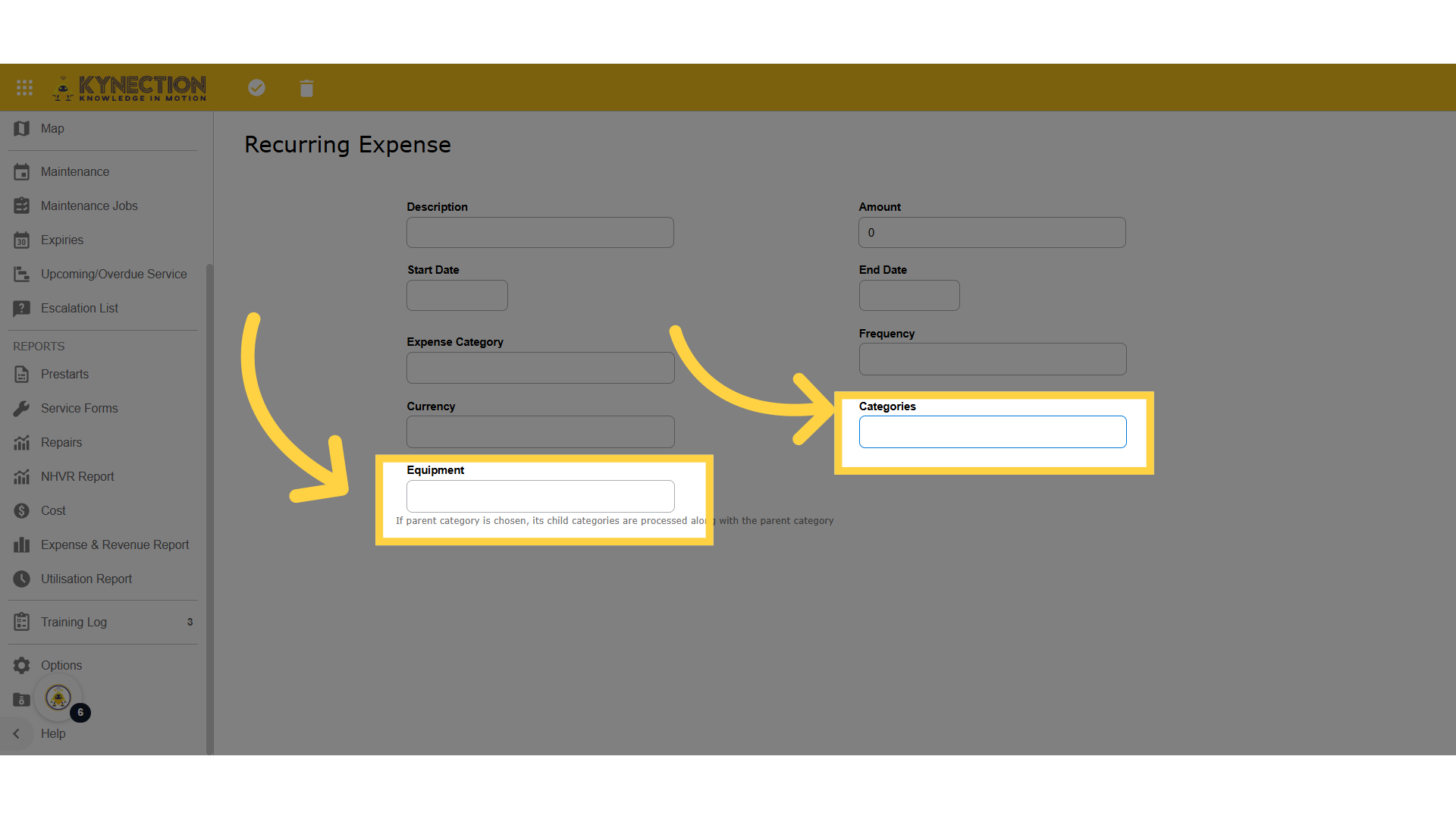
Task: Save with the checkmark icon
Action: (257, 88)
